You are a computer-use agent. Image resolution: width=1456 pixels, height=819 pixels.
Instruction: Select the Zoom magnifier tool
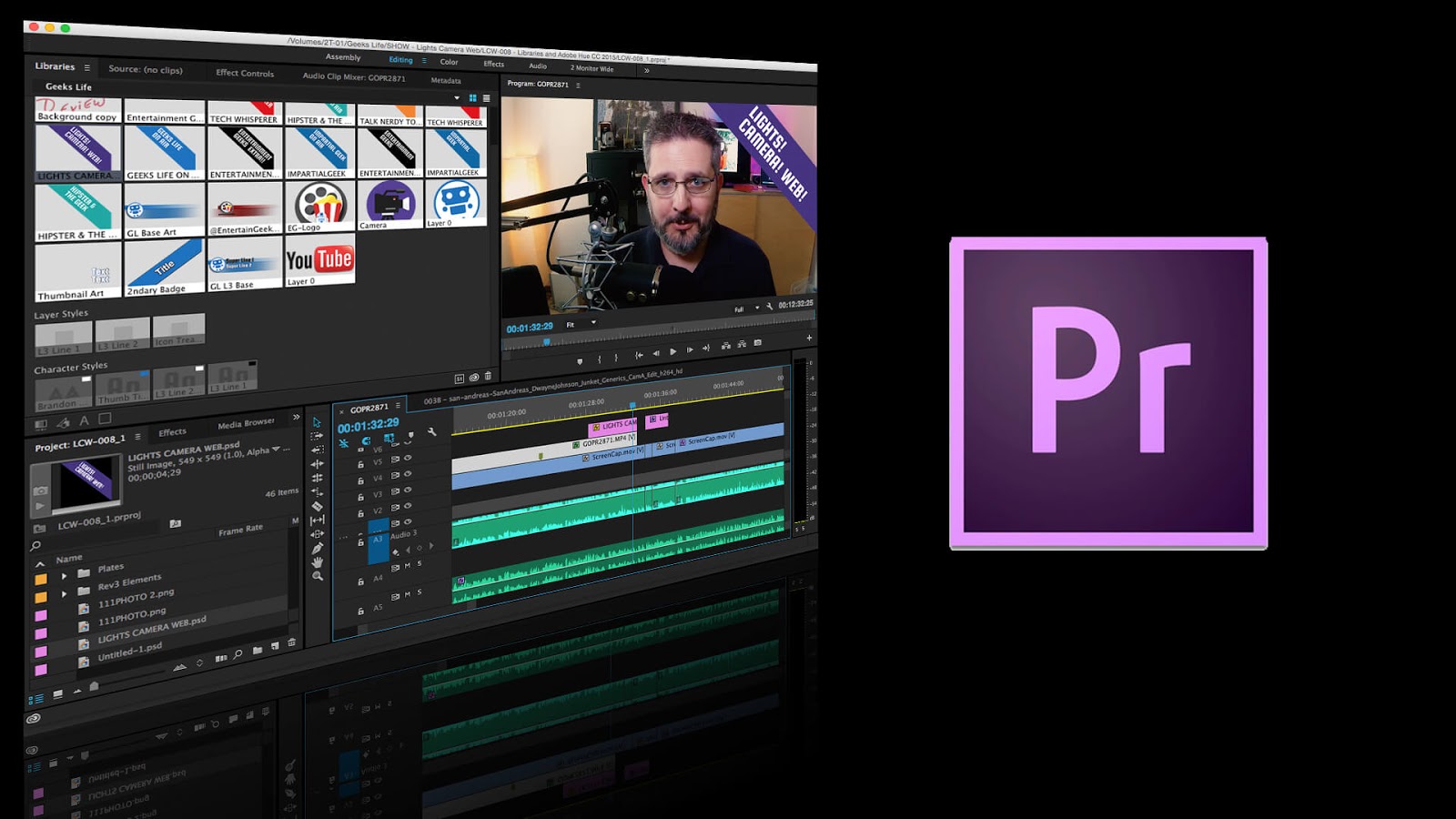(317, 576)
